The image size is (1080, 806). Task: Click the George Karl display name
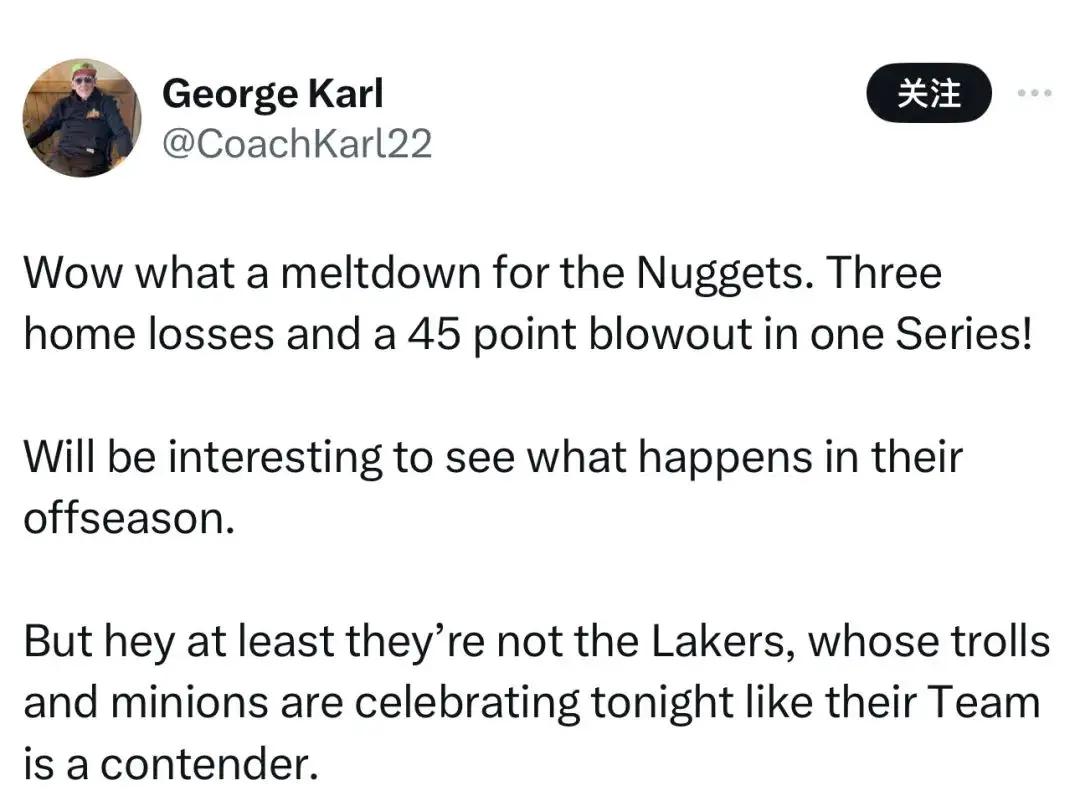tap(273, 94)
